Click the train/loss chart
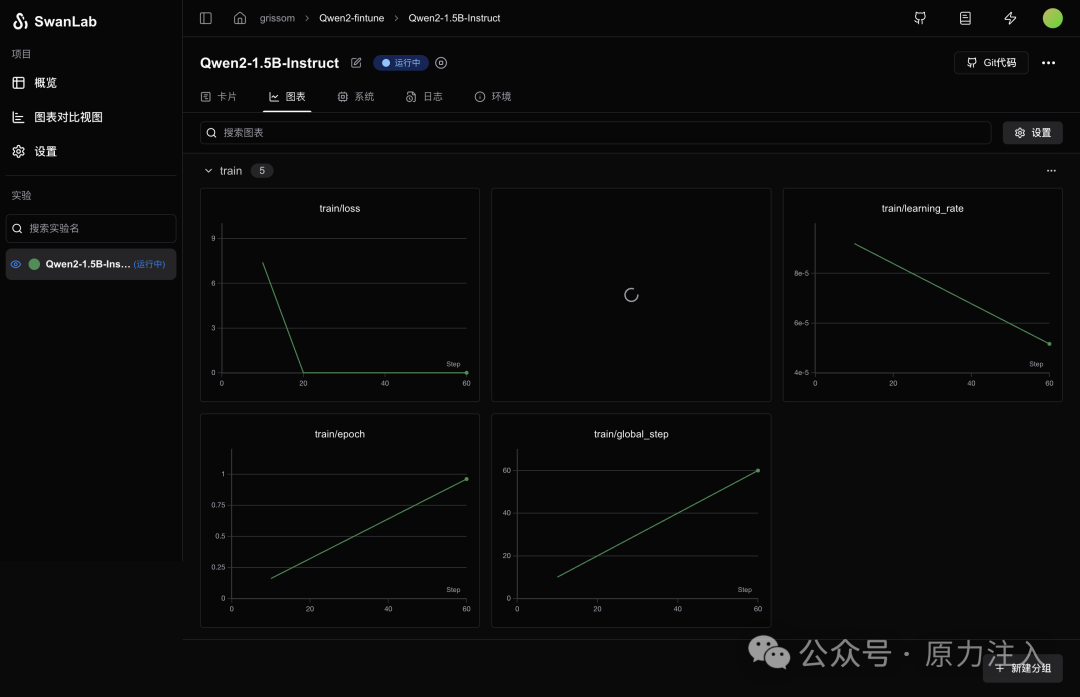 point(340,295)
